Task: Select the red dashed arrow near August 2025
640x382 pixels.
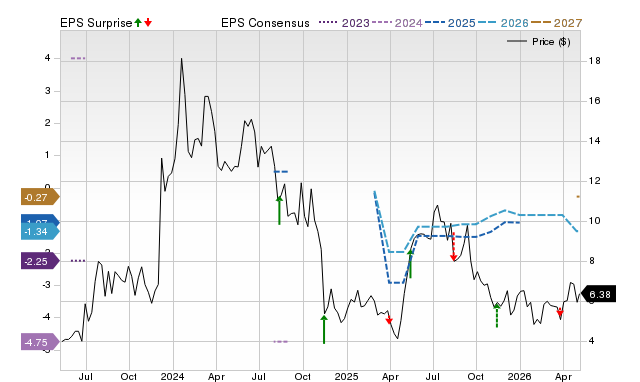Action: pyautogui.click(x=453, y=247)
